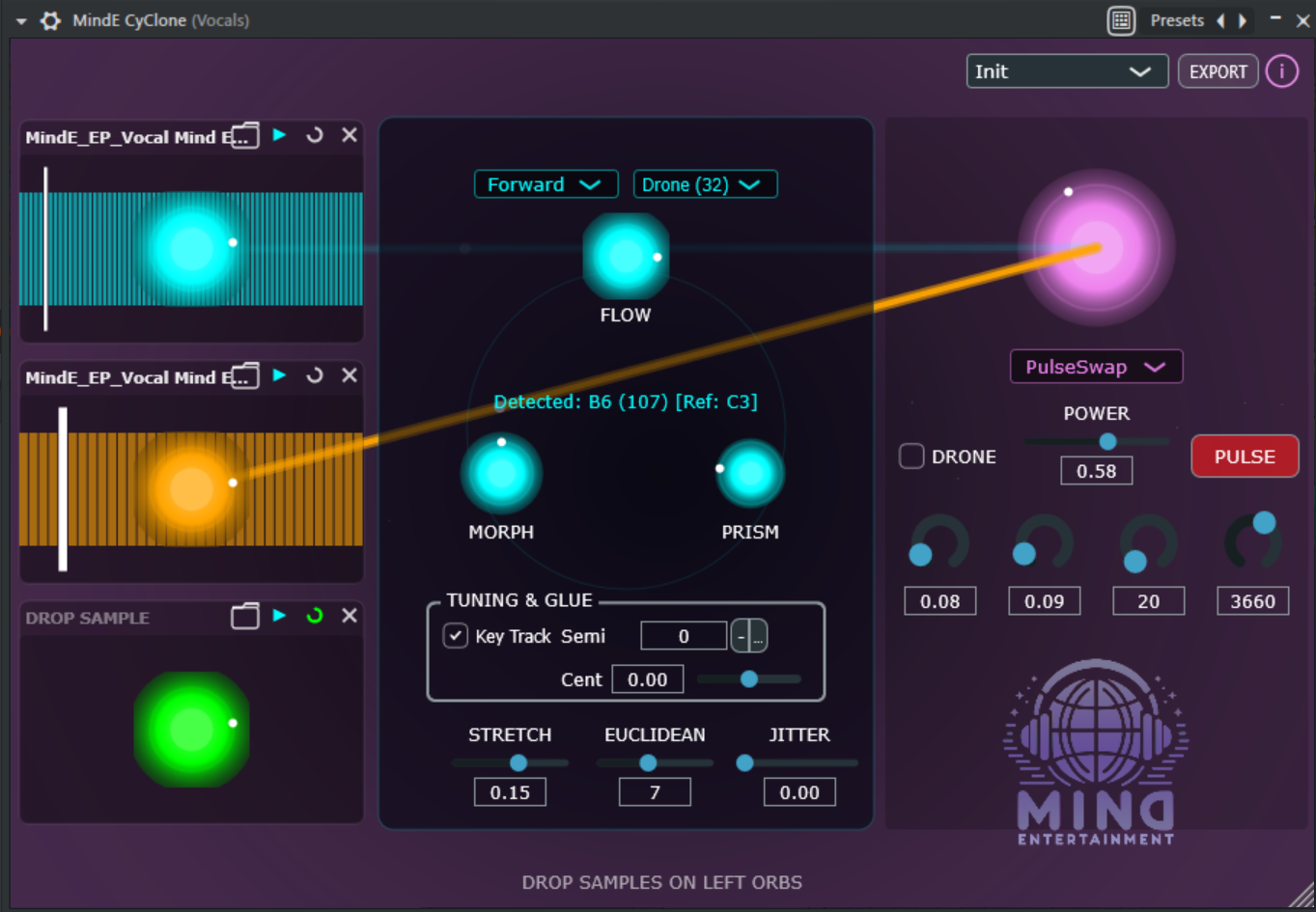Click the green loop icon in third slot
Image resolution: width=1316 pixels, height=912 pixels.
[x=315, y=616]
